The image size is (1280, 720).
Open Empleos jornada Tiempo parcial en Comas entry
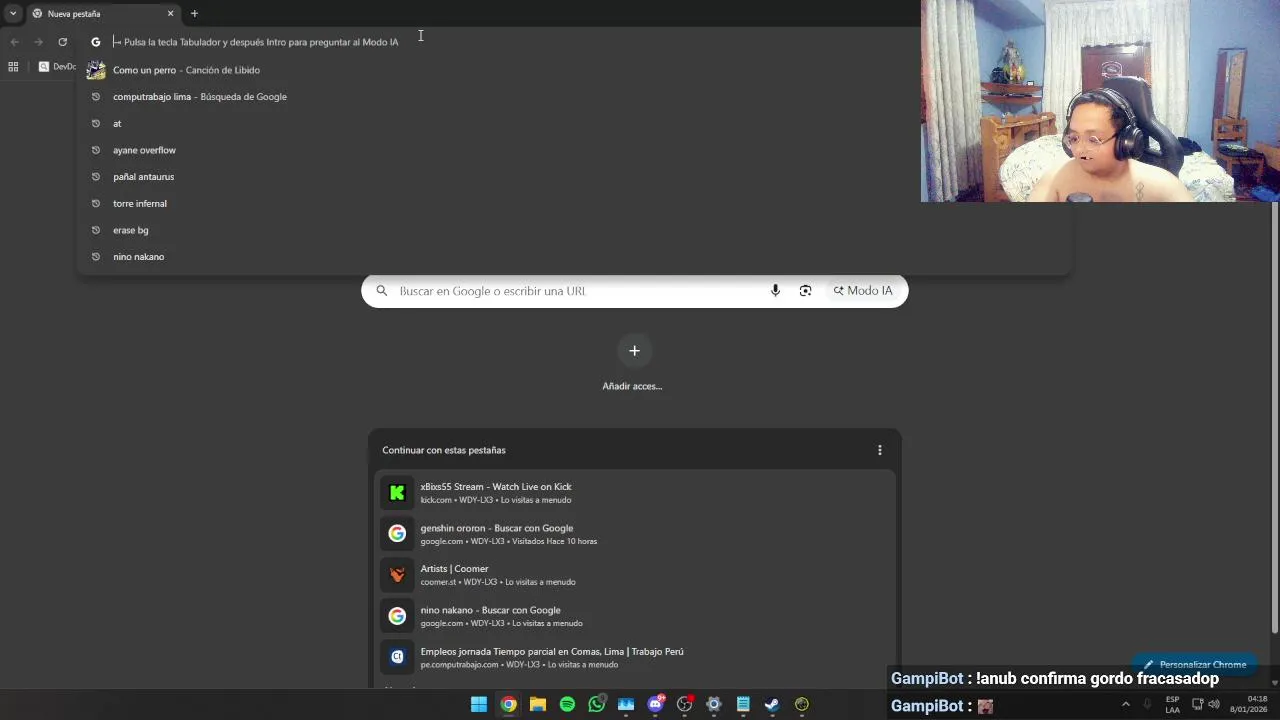[634, 657]
